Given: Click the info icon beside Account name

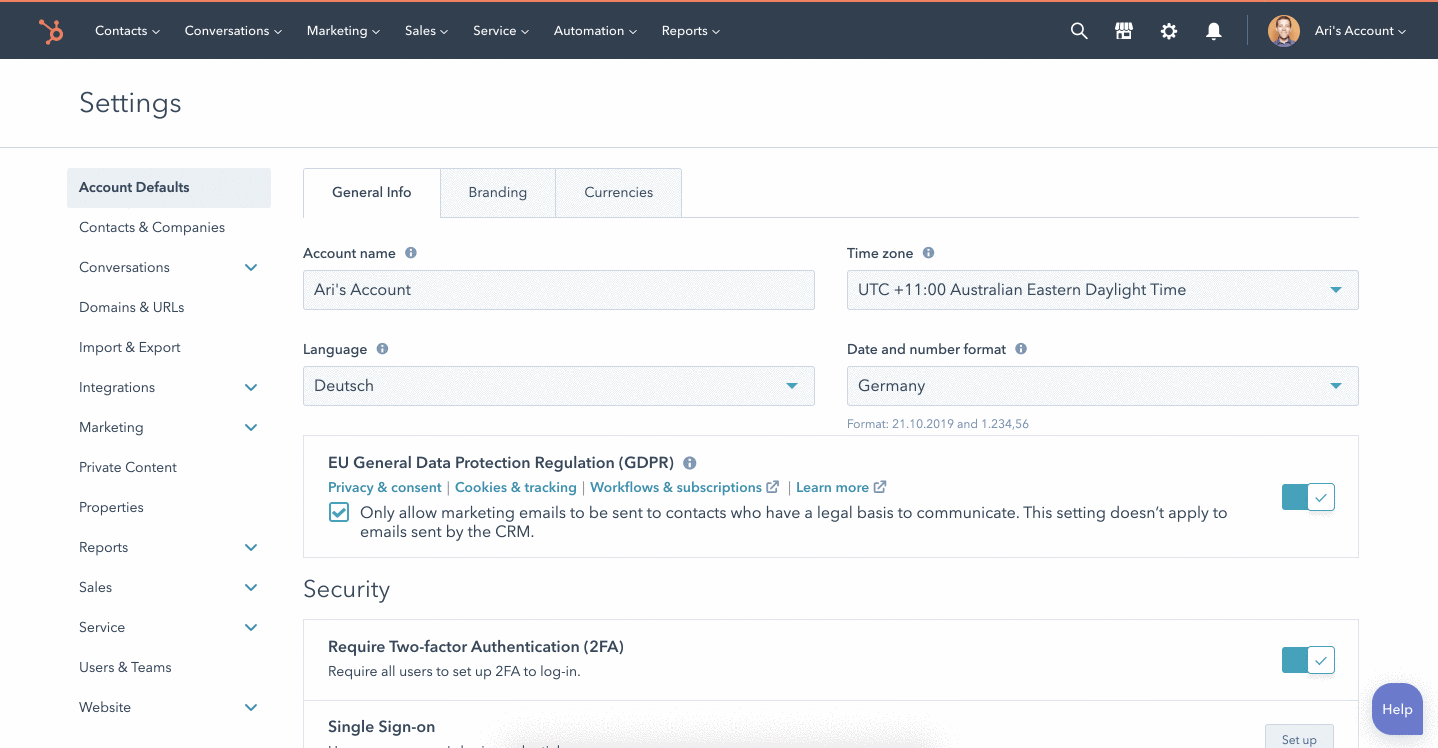Looking at the screenshot, I should pyautogui.click(x=411, y=253).
